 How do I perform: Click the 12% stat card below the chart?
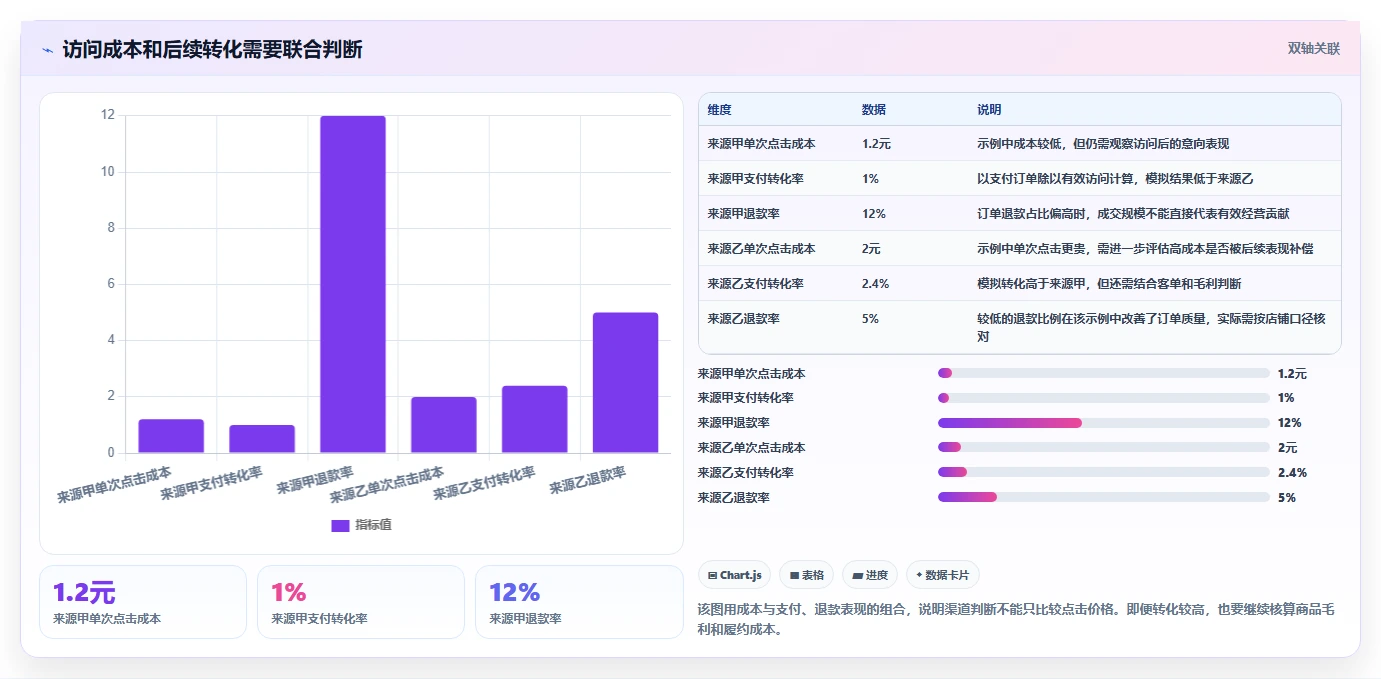pyautogui.click(x=579, y=602)
